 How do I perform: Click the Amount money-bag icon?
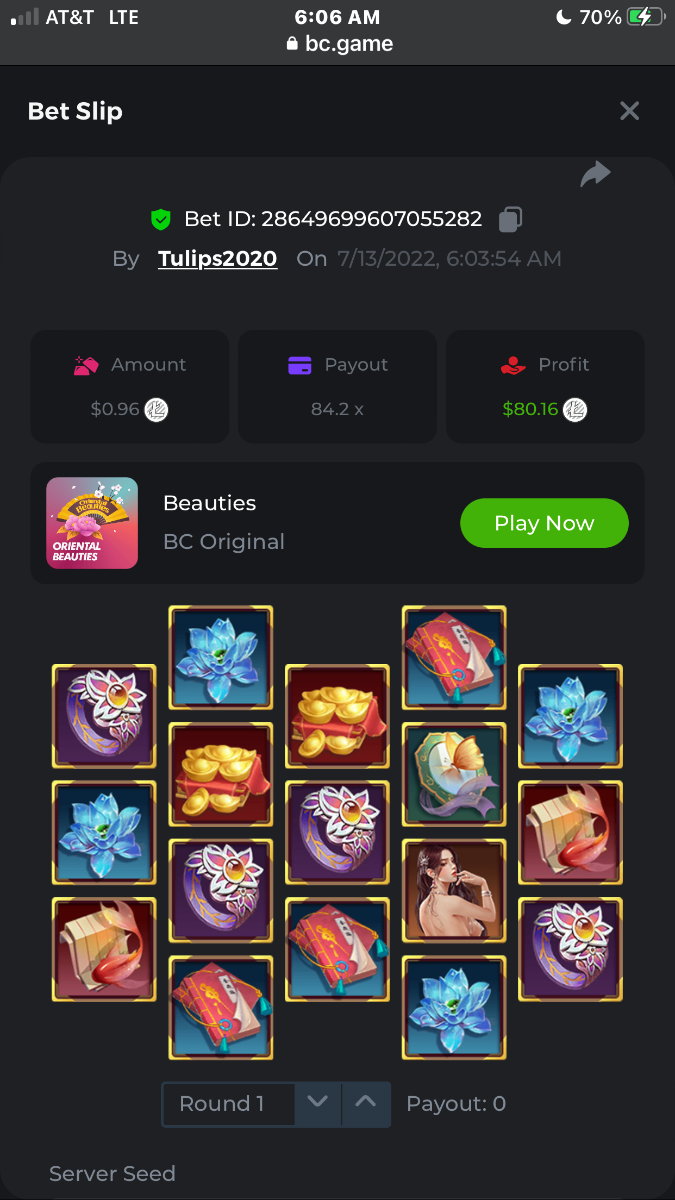[x=87, y=365]
